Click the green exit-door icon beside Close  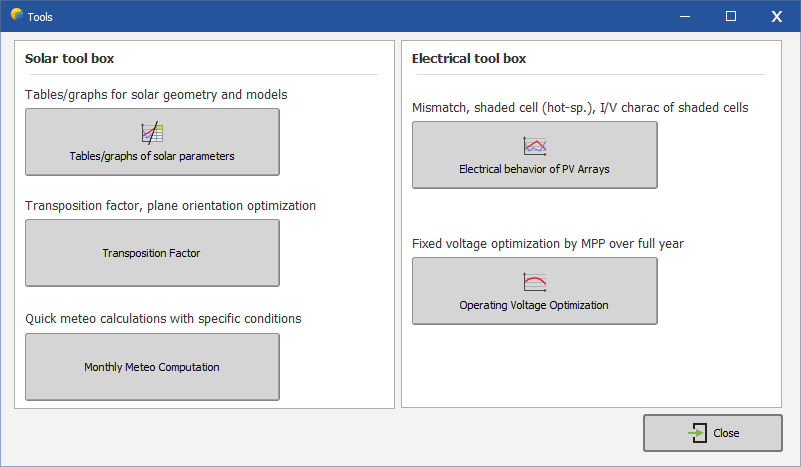click(x=698, y=433)
